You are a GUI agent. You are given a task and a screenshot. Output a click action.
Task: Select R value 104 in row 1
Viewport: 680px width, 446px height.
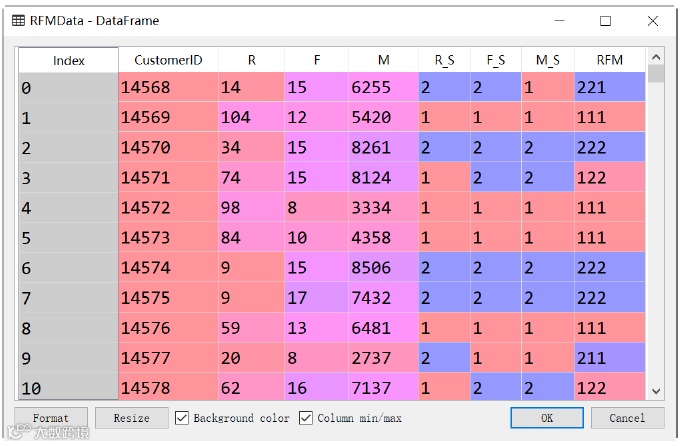252,117
